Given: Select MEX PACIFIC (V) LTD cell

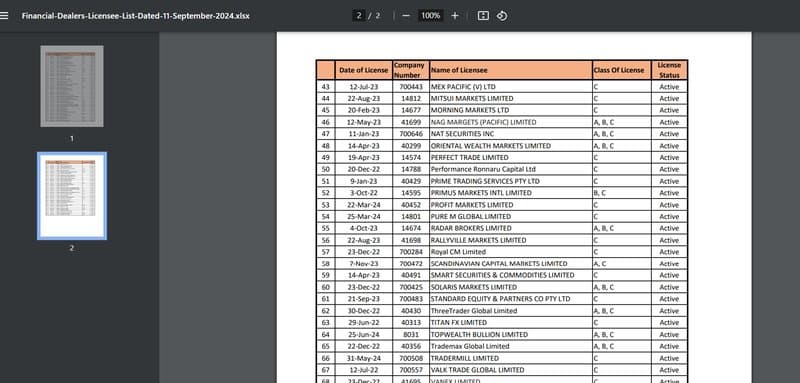Looking at the screenshot, I should pyautogui.click(x=511, y=87).
